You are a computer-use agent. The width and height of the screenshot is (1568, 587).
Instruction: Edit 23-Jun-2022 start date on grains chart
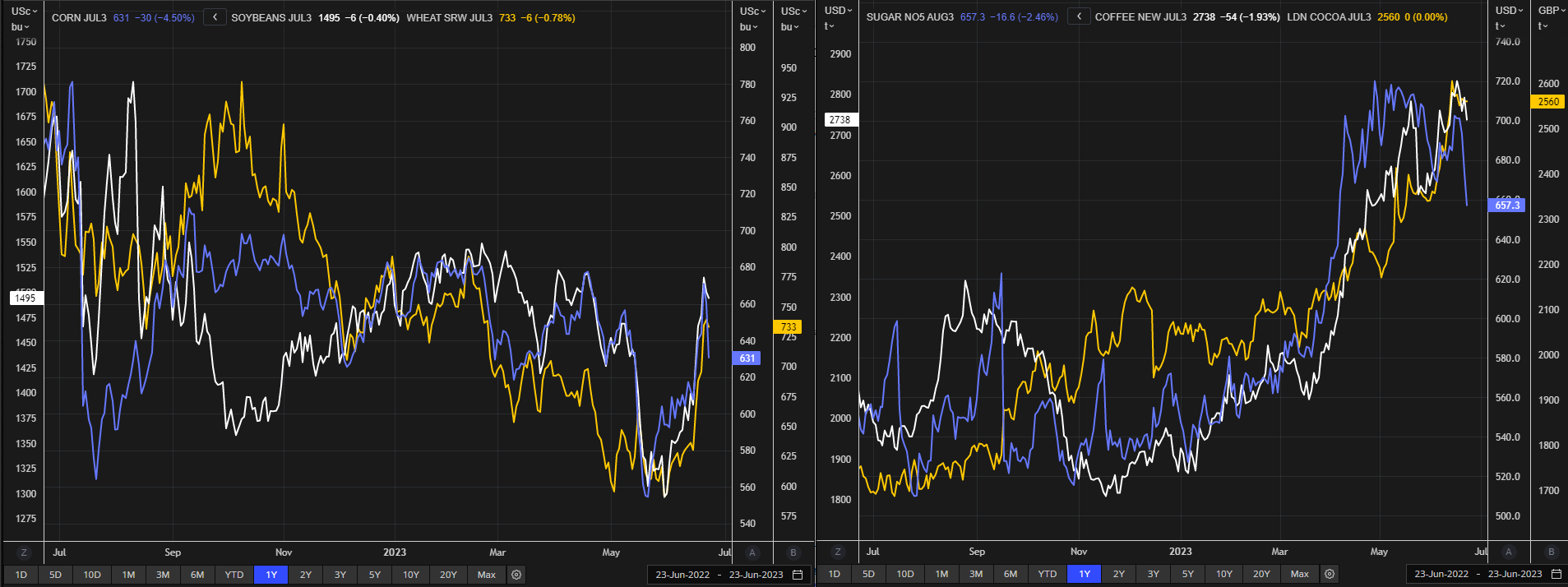pyautogui.click(x=682, y=575)
